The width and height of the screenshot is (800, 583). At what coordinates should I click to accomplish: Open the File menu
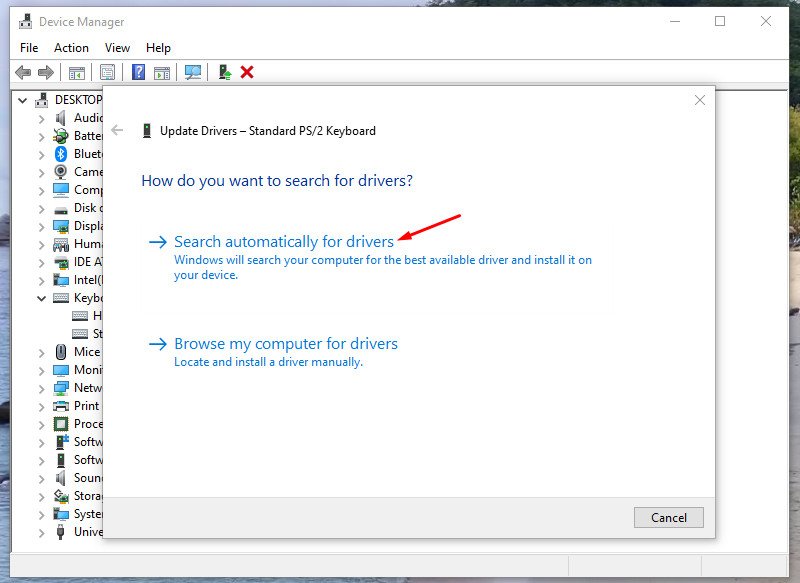click(x=28, y=47)
